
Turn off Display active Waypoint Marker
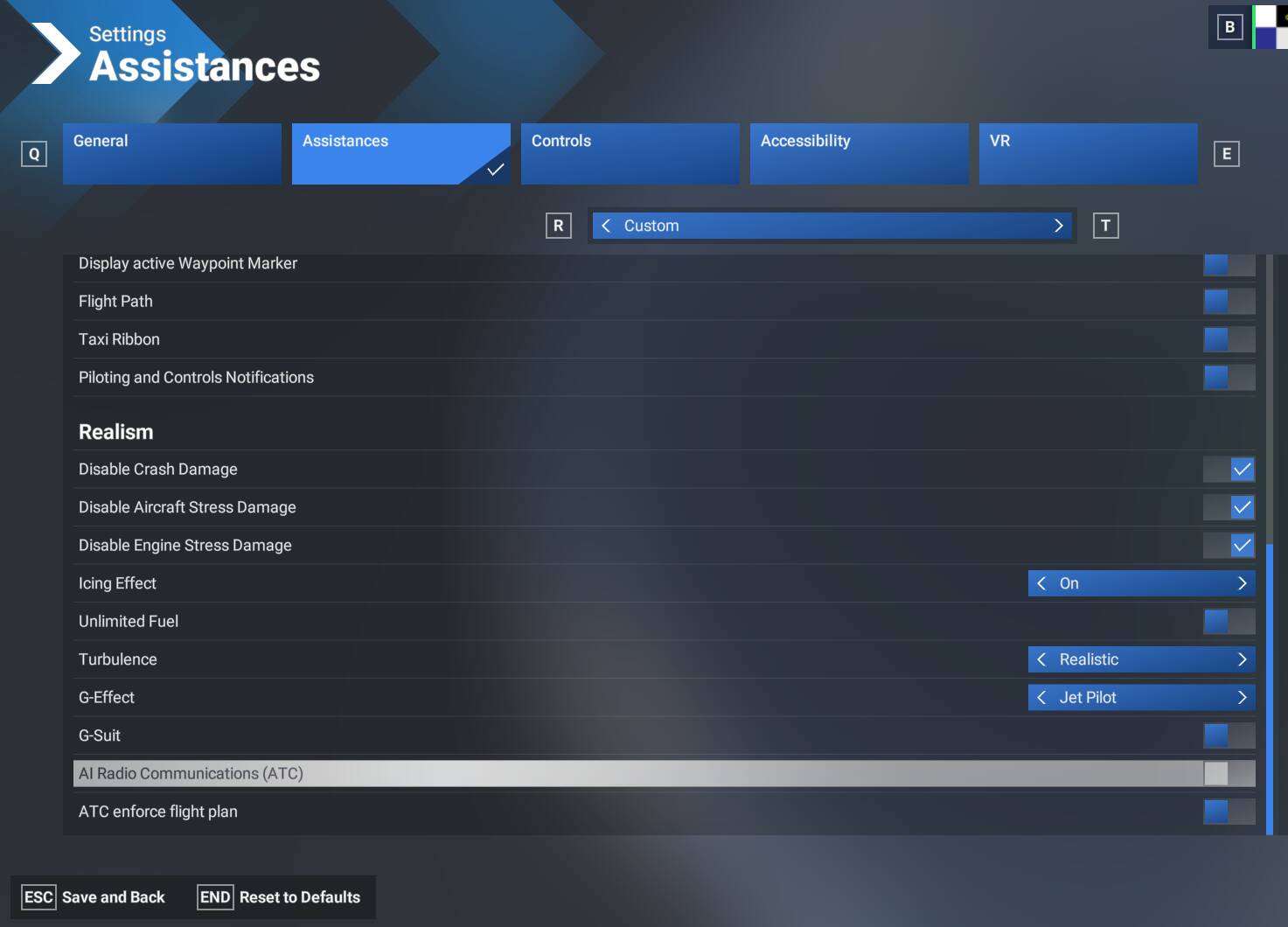[x=1229, y=263]
